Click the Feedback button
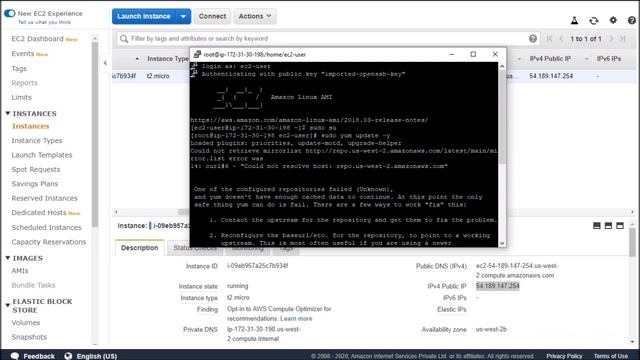 click(x=33, y=356)
